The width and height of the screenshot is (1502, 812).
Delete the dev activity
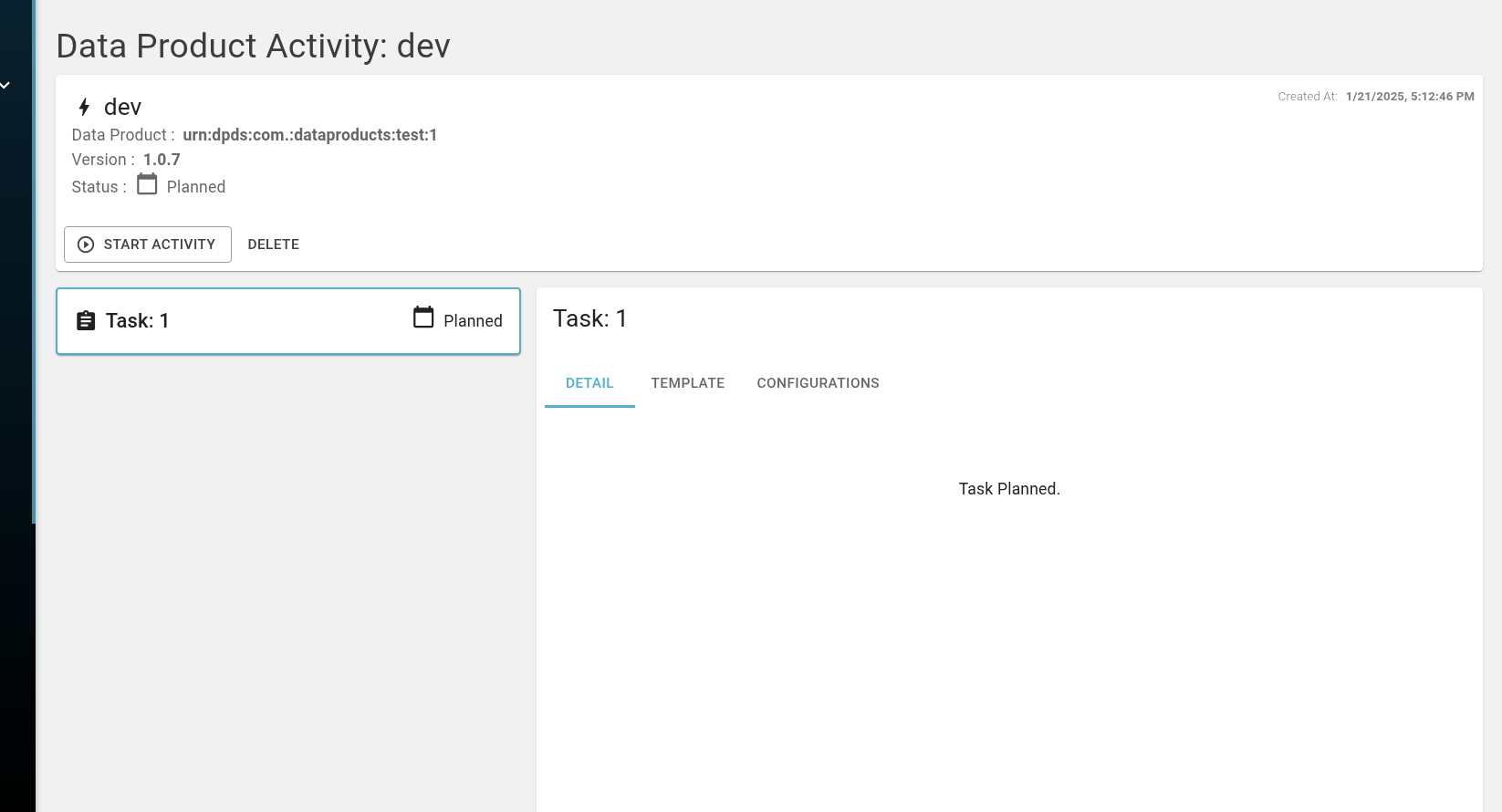point(274,245)
